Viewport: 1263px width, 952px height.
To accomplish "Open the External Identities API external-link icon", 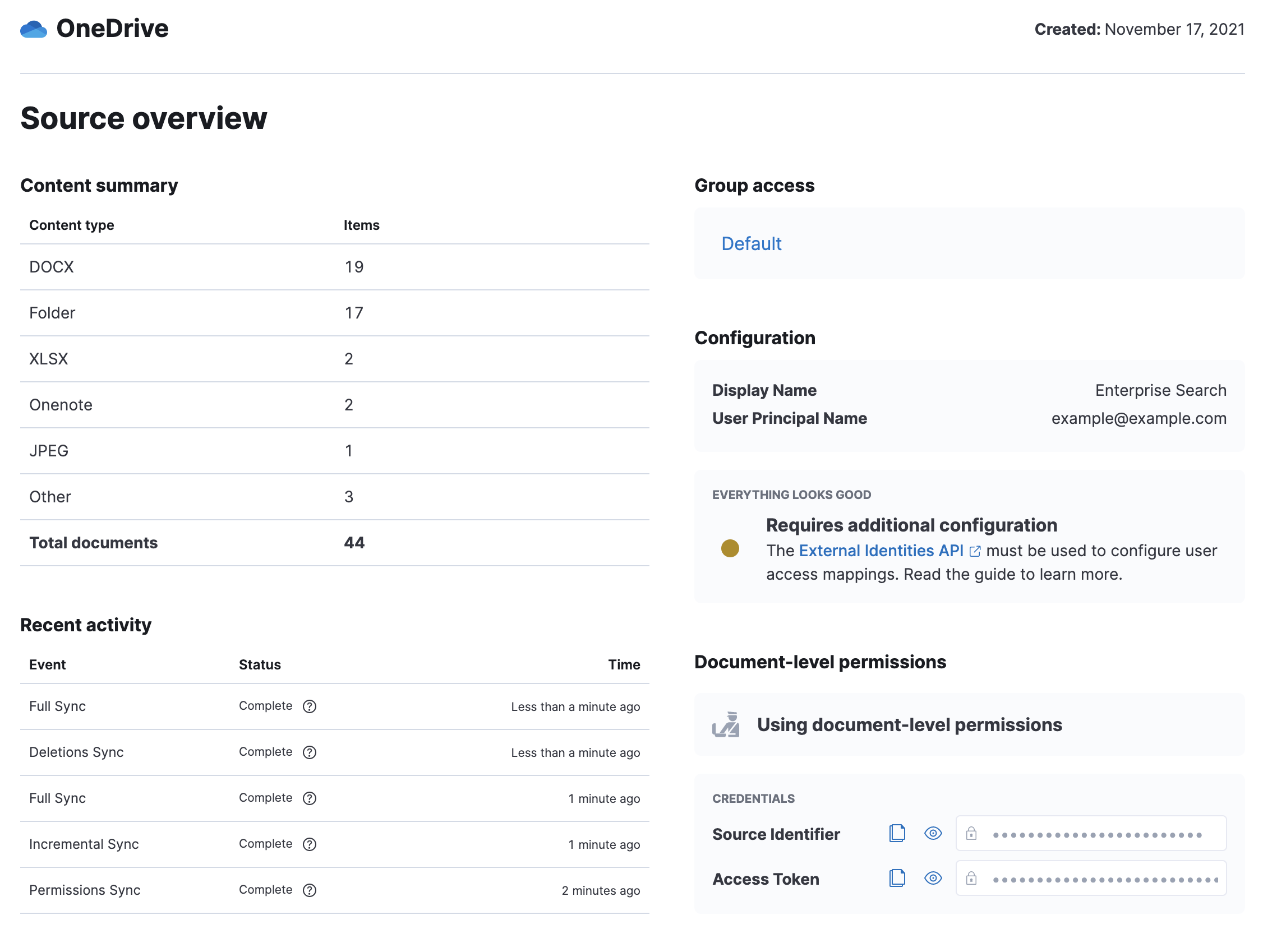I will click(975, 551).
